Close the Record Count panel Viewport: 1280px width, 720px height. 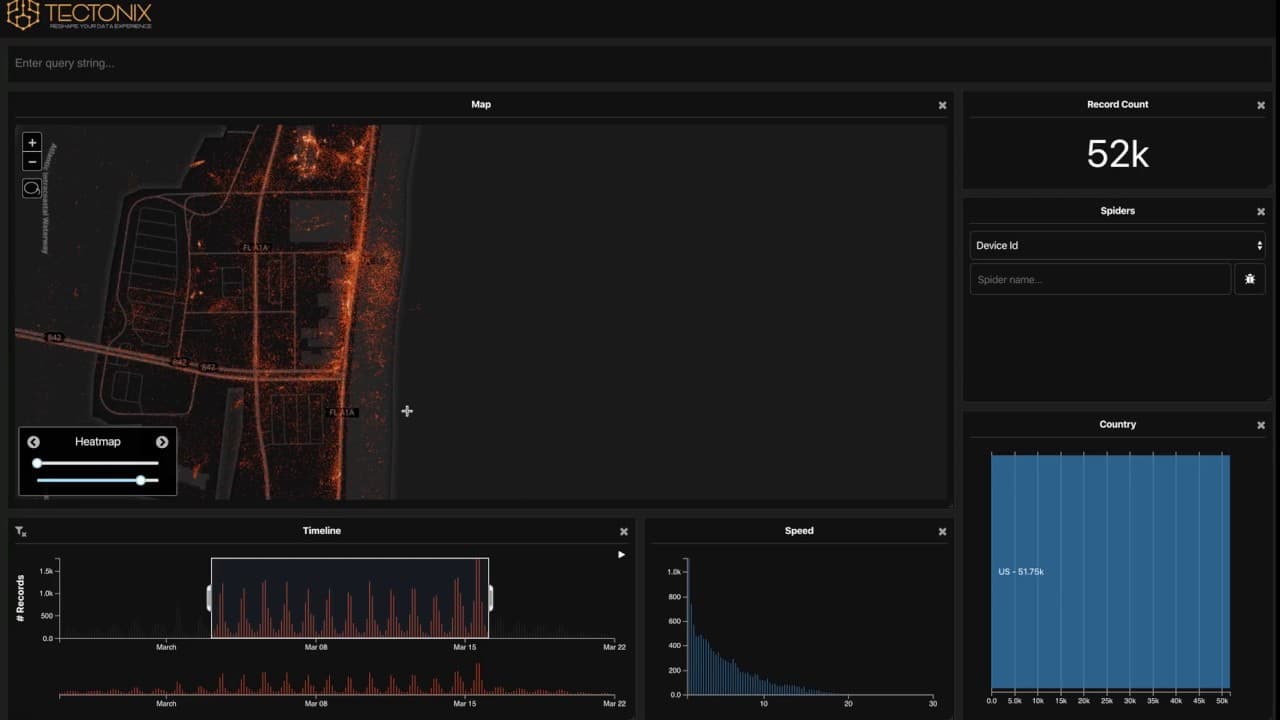click(x=1261, y=105)
